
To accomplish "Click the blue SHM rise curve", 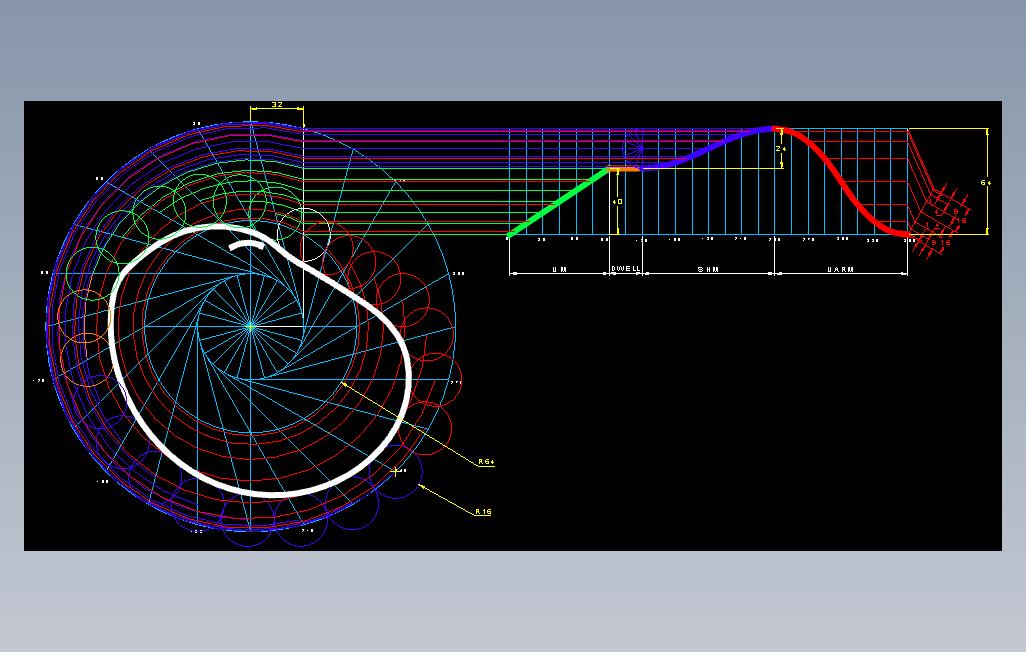I will coord(707,148).
